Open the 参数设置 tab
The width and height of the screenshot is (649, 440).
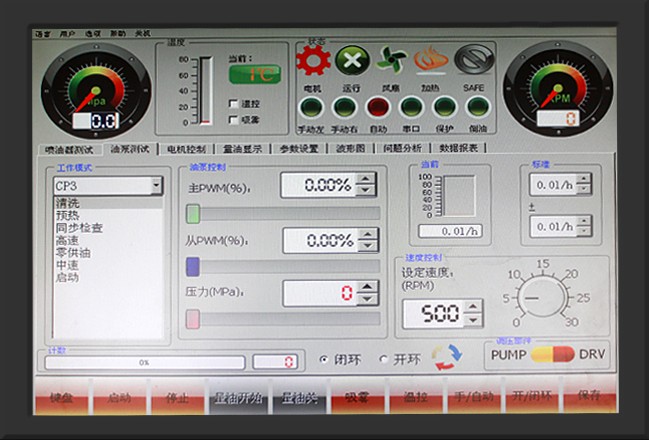(x=298, y=149)
